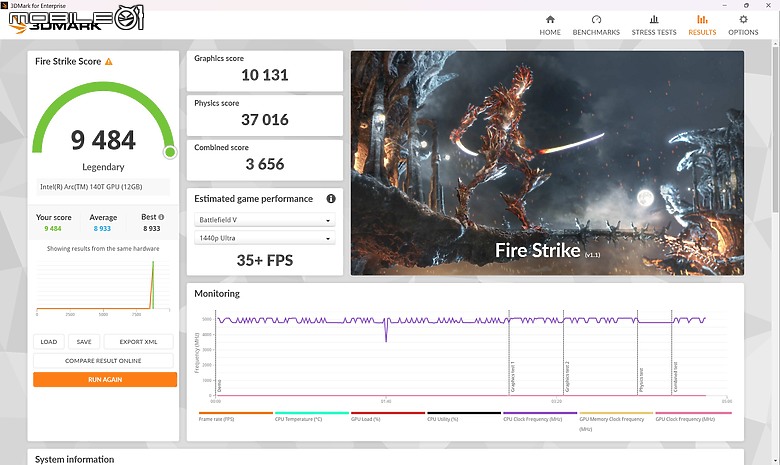Click the HOME menu label
This screenshot has width=780, height=465.
550,32
